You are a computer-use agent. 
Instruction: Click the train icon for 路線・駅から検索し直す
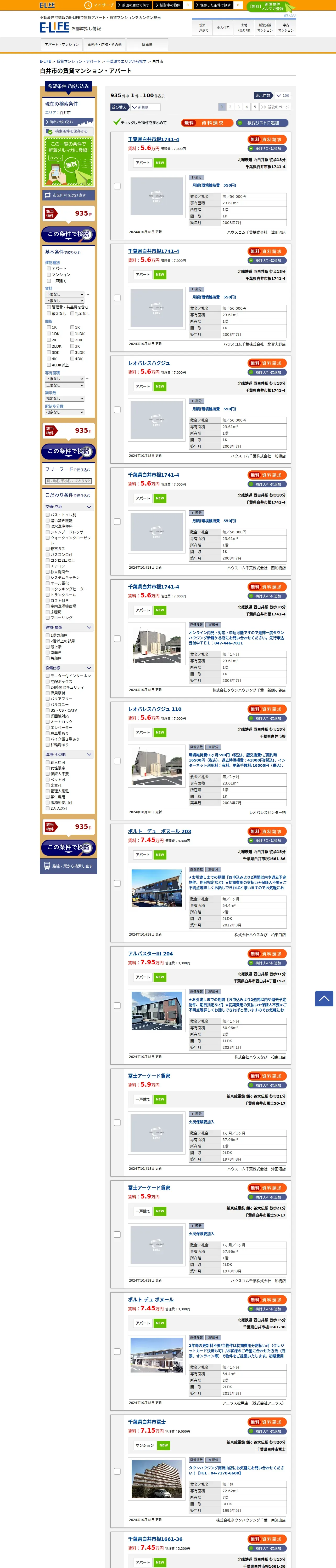coord(47,866)
